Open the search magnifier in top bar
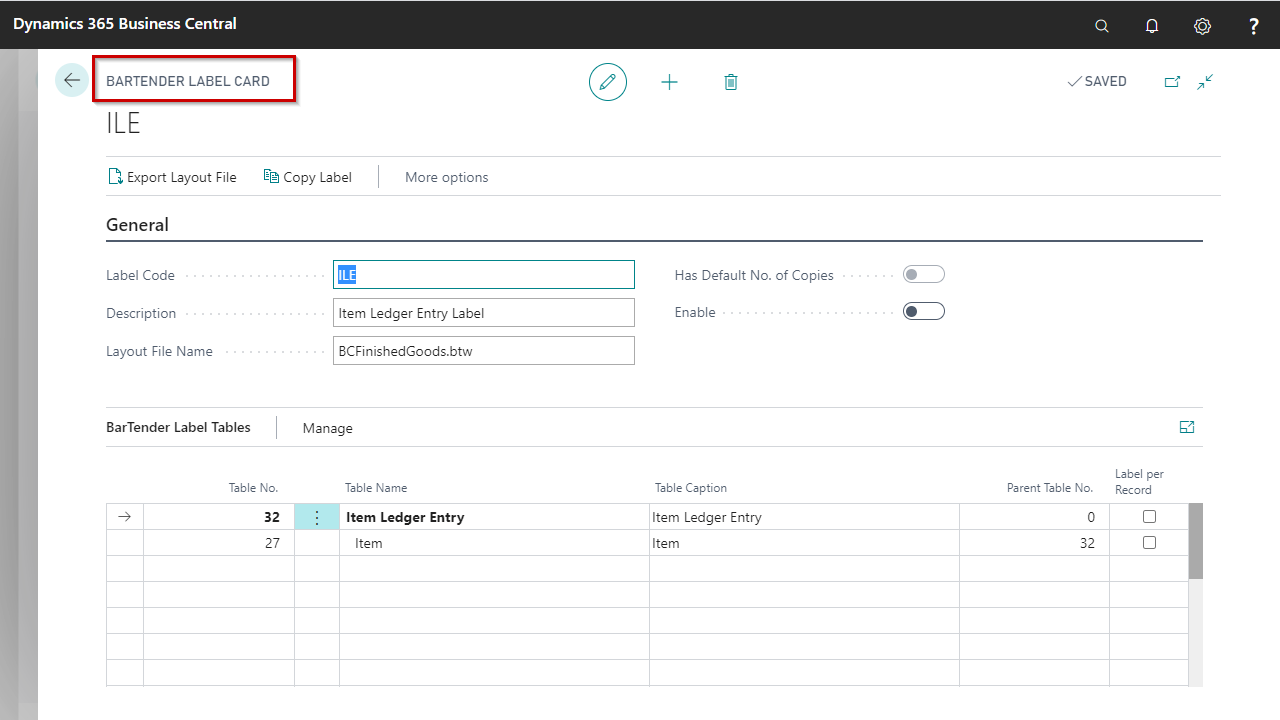 click(1102, 26)
